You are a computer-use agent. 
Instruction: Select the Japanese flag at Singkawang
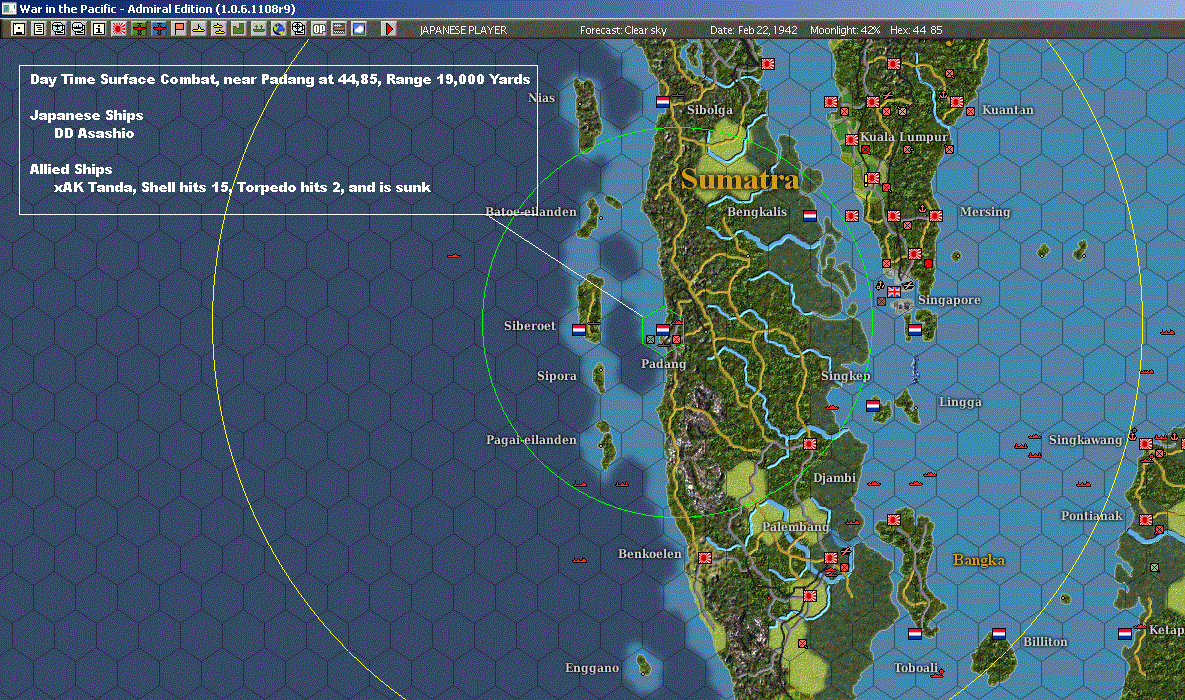(x=1146, y=444)
